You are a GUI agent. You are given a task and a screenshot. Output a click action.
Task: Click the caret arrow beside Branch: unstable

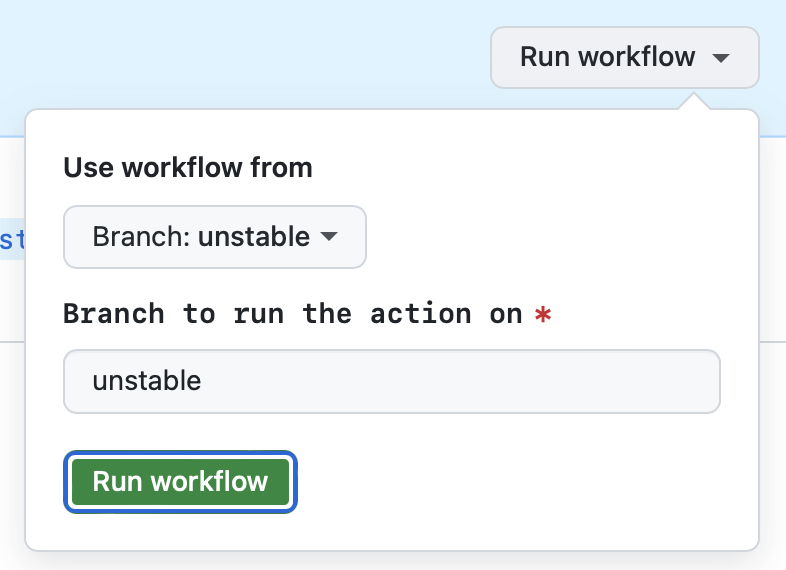[328, 237]
